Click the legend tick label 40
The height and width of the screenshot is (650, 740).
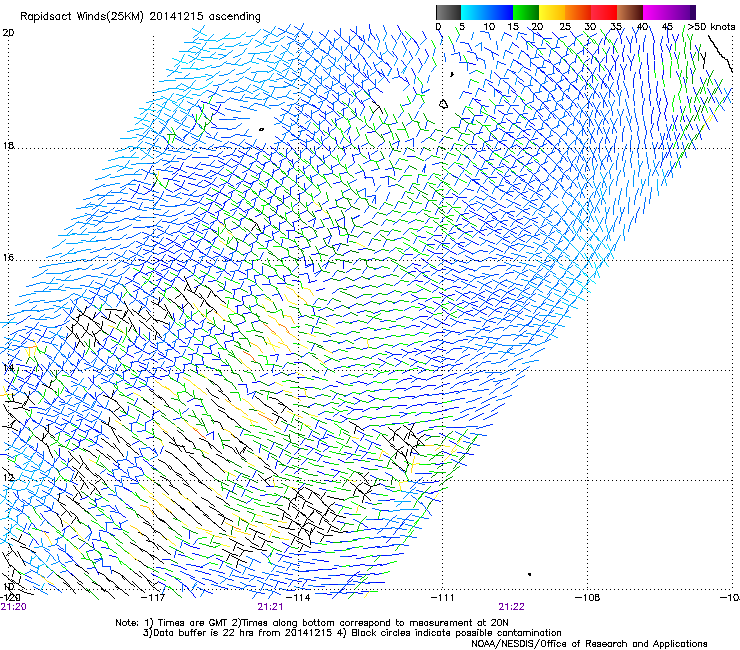pos(642,27)
